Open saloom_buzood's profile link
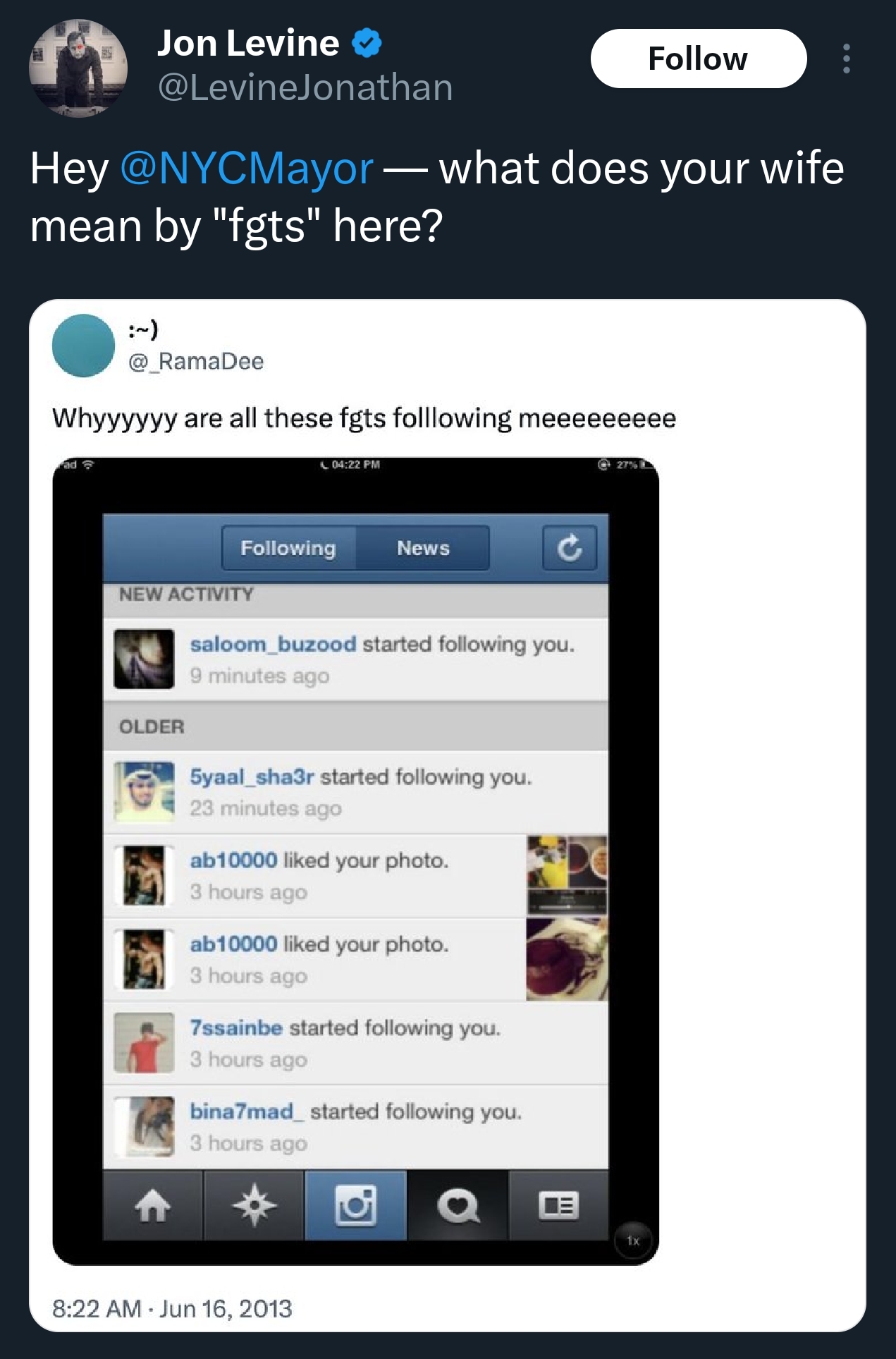This screenshot has height=1359, width=896. pyautogui.click(x=273, y=644)
